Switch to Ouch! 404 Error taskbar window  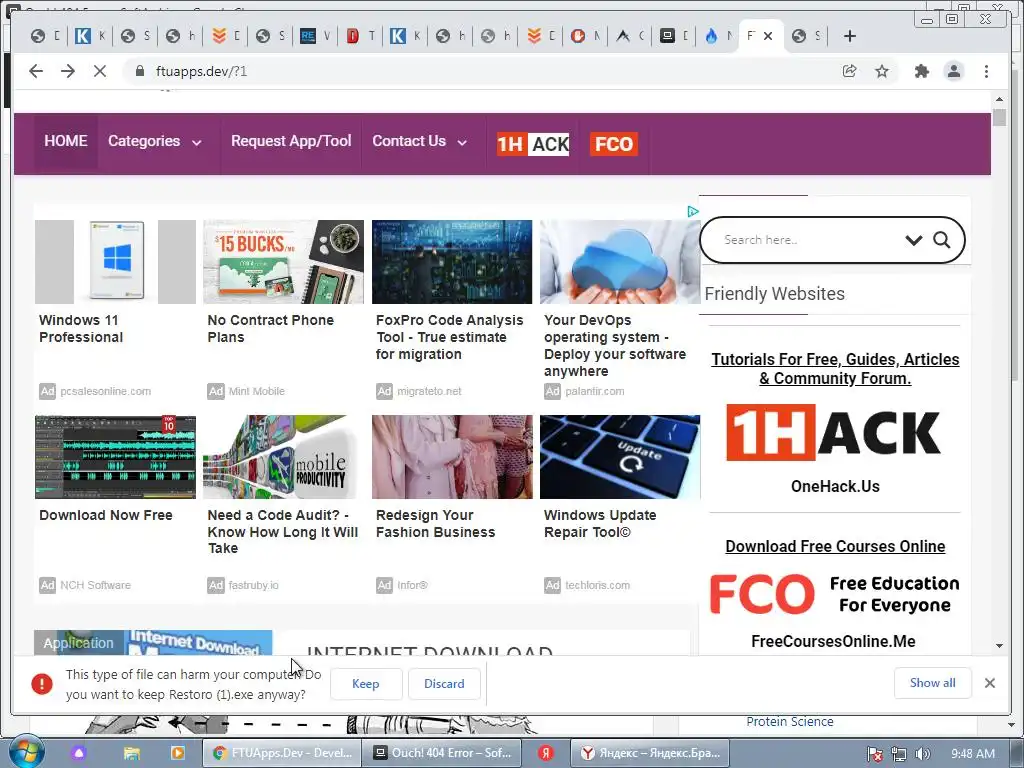[442, 753]
